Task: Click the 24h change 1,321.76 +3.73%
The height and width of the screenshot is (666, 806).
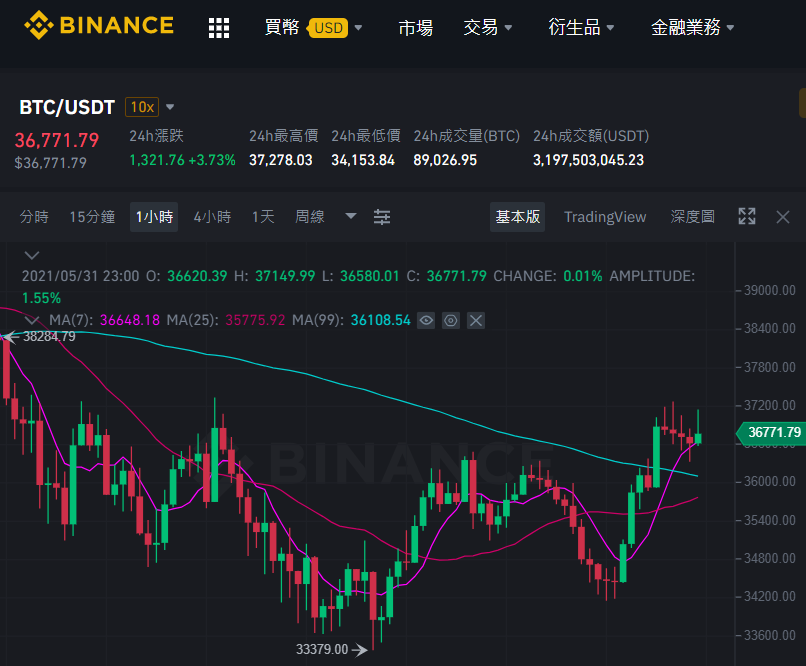Action: (182, 160)
